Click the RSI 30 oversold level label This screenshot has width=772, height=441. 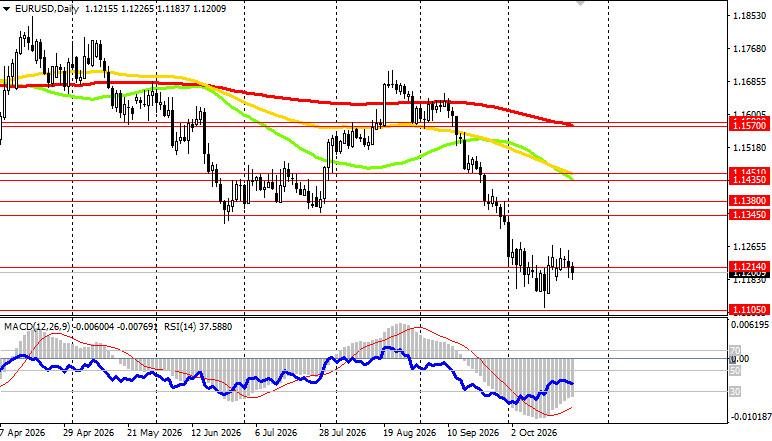735,392
